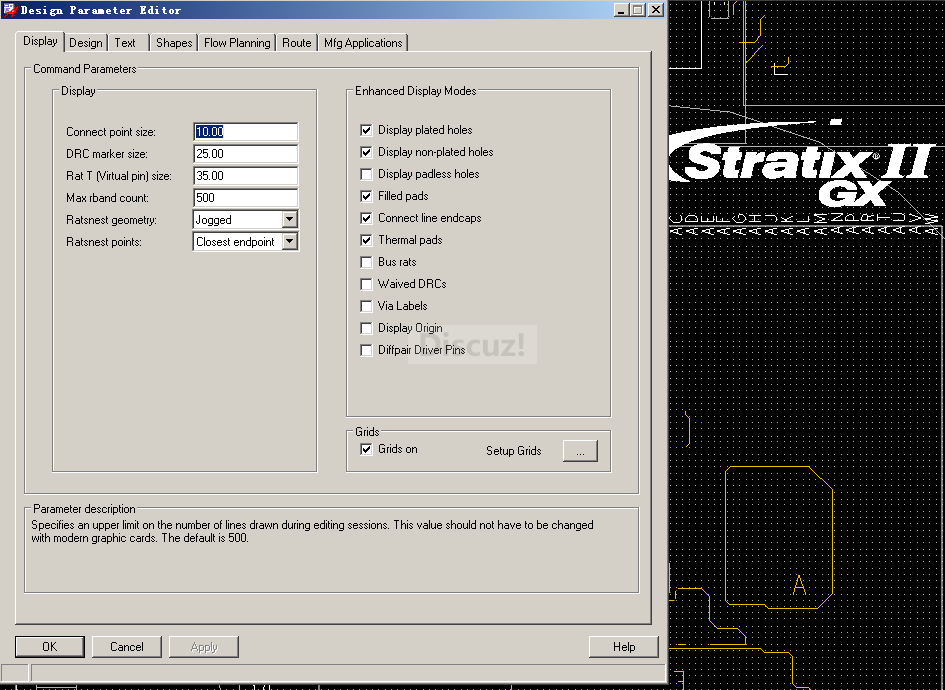Close the Design Parameter Editor window
Viewport: 945px width, 690px height.
(656, 10)
